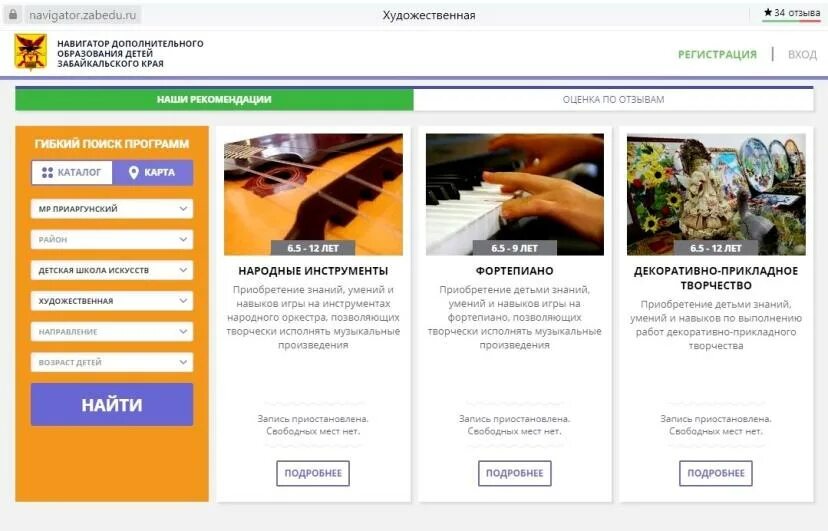
Task: Open the Народные инструменты guitar thumbnail
Action: pyautogui.click(x=313, y=194)
